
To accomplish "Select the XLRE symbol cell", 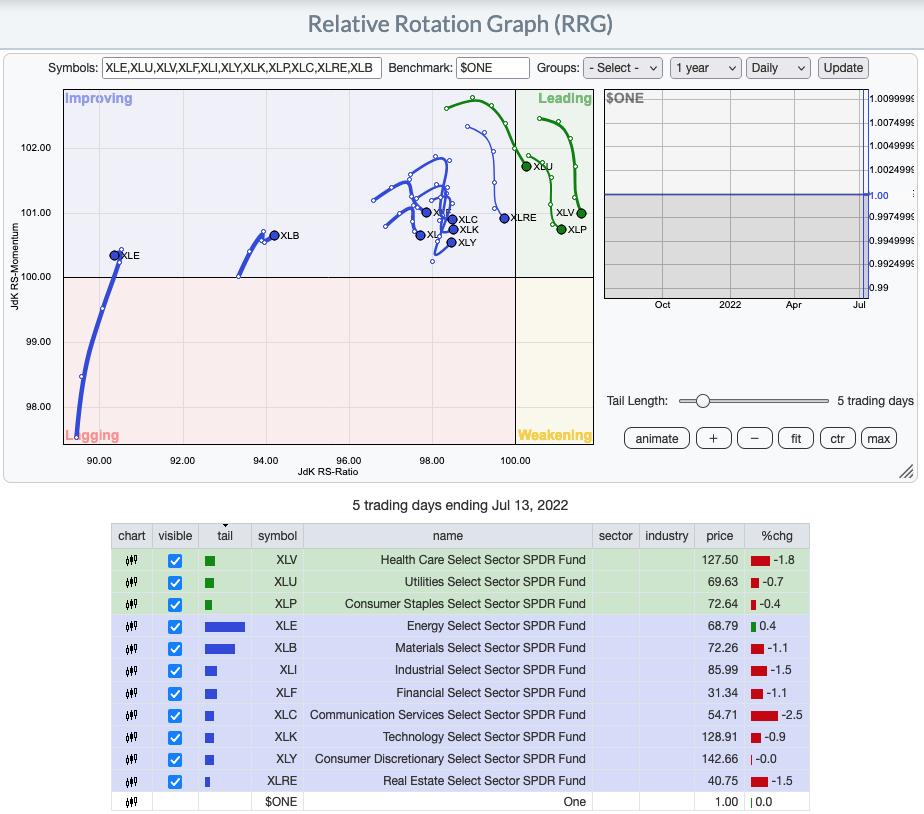I will point(277,781).
